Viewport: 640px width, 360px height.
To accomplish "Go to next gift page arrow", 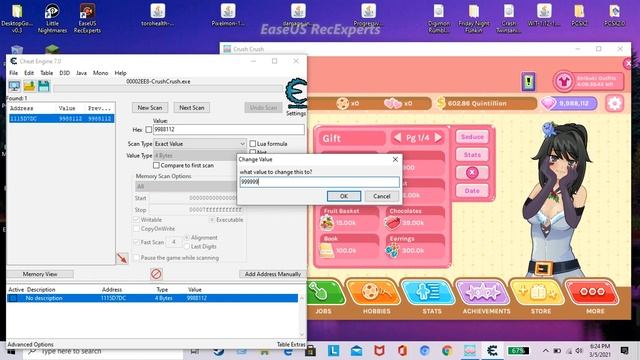I will 438,138.
